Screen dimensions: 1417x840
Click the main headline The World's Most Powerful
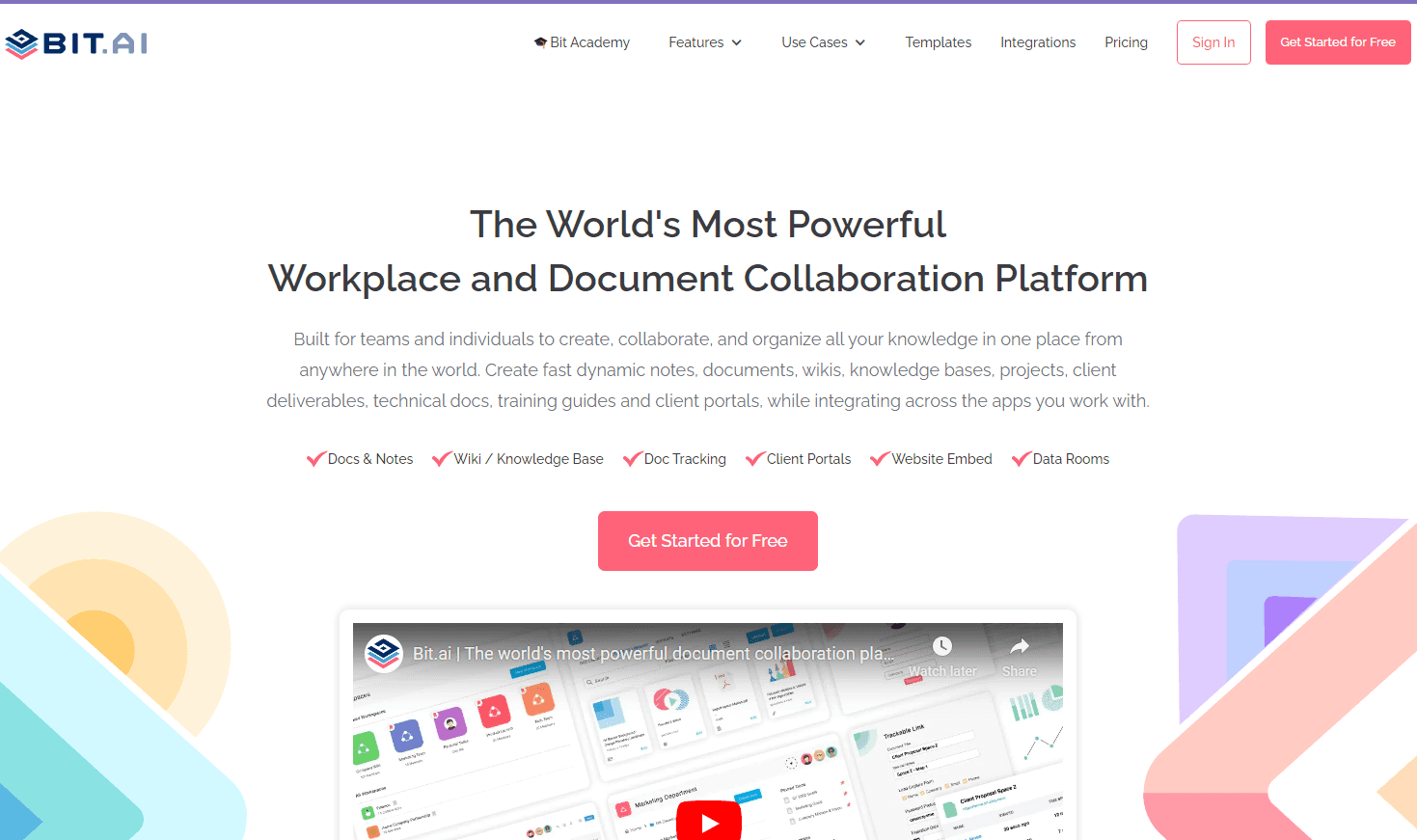pos(708,224)
